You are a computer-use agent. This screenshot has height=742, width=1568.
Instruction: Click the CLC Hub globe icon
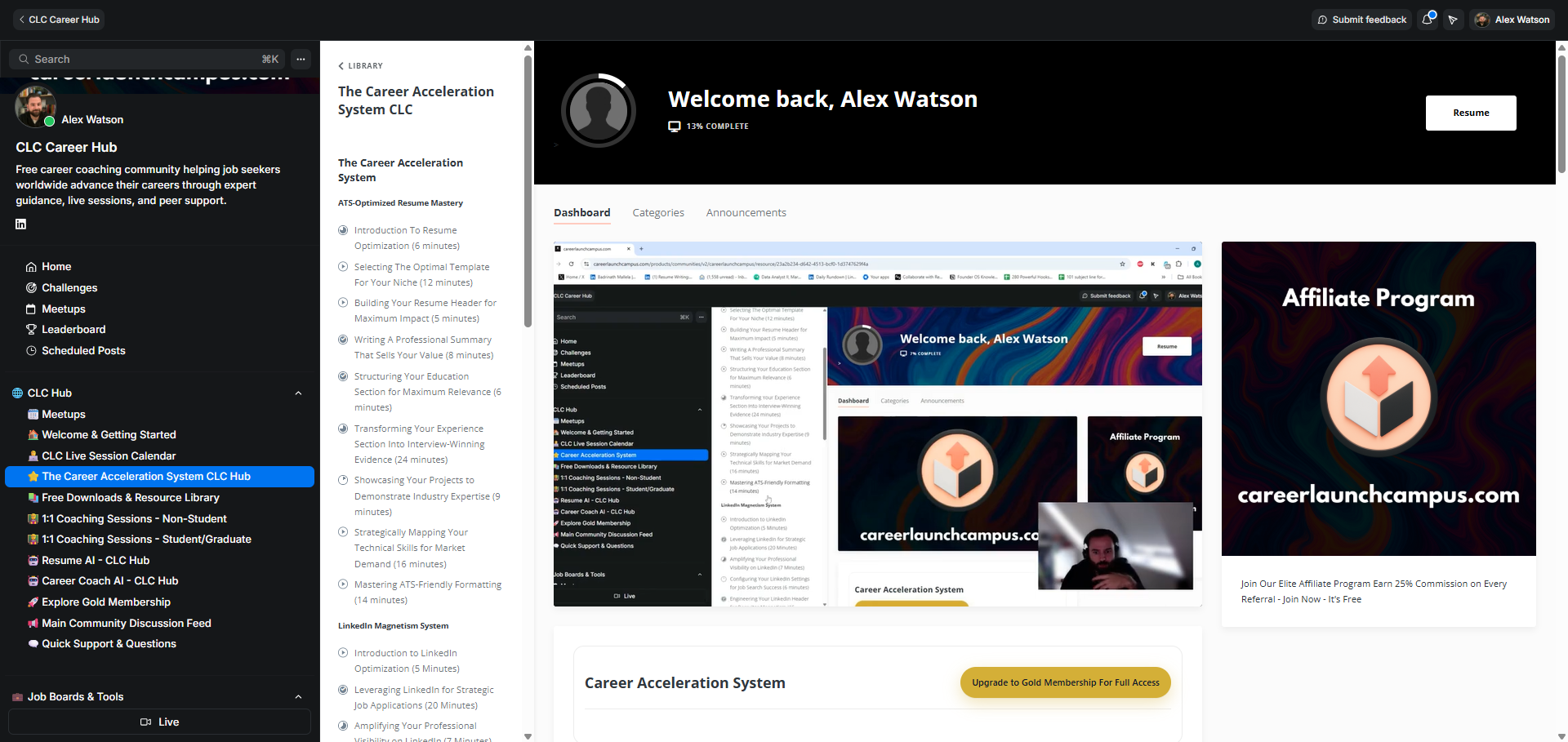pyautogui.click(x=17, y=393)
